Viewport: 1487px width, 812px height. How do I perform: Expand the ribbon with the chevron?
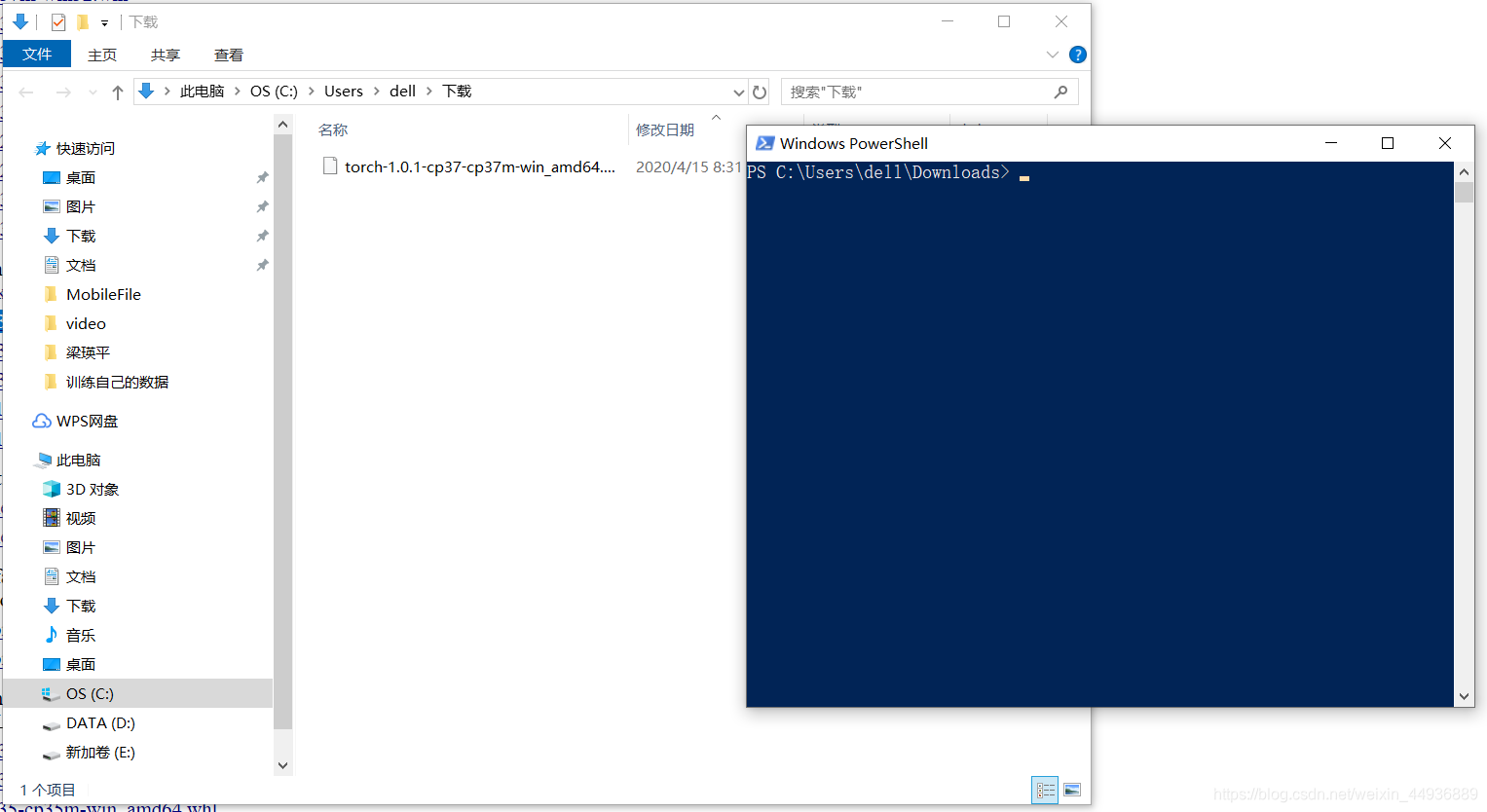(x=1052, y=55)
